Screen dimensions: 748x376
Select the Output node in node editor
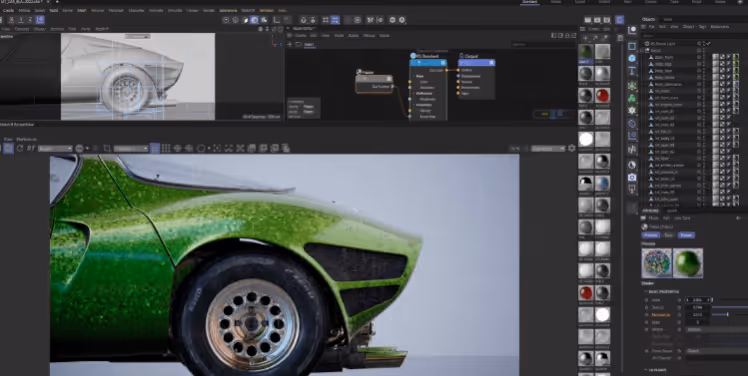(x=476, y=63)
